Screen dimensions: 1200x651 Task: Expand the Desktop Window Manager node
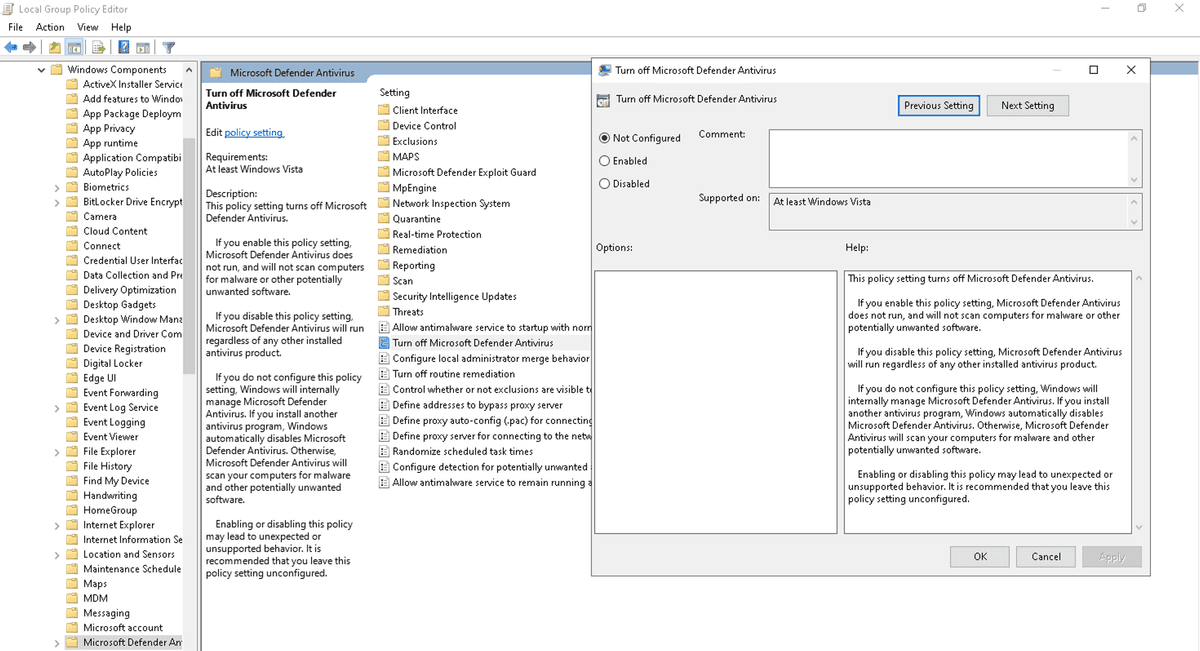[x=57, y=319]
